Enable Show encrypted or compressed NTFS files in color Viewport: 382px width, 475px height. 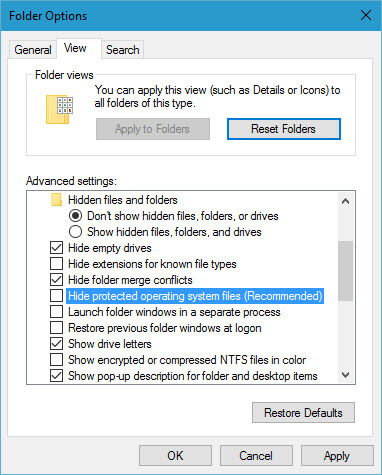click(x=56, y=360)
